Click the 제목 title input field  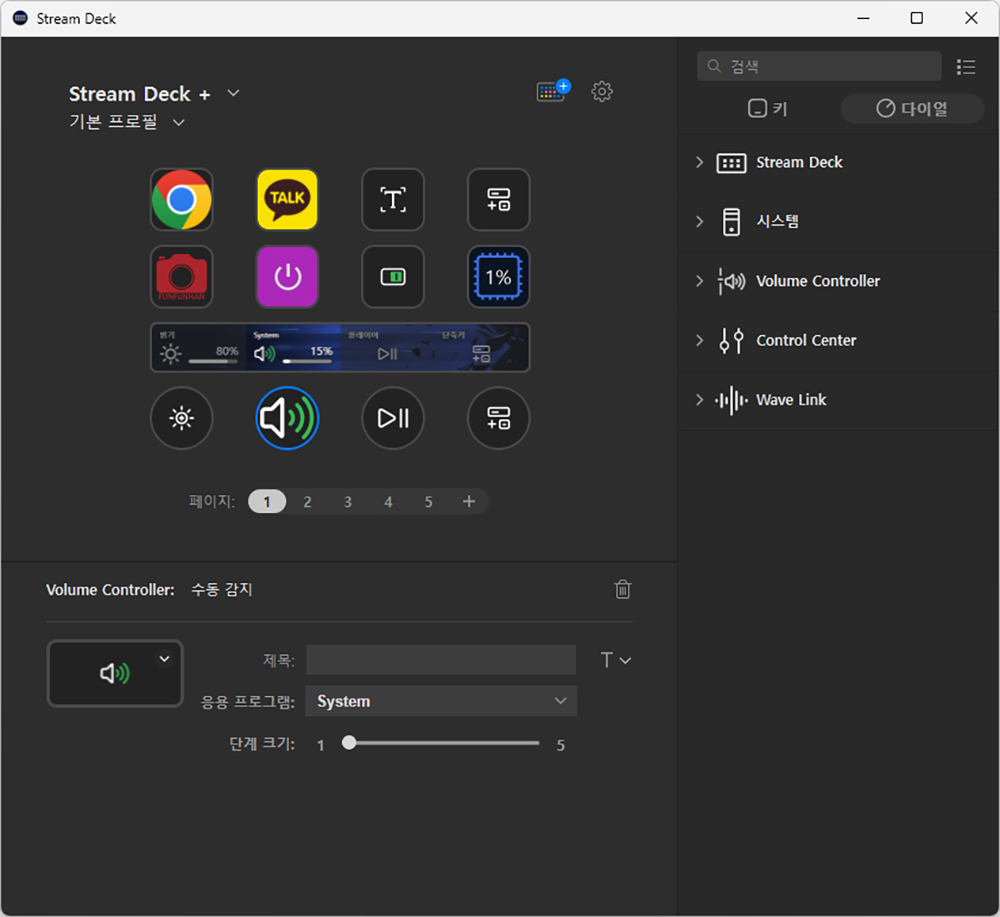(x=441, y=659)
